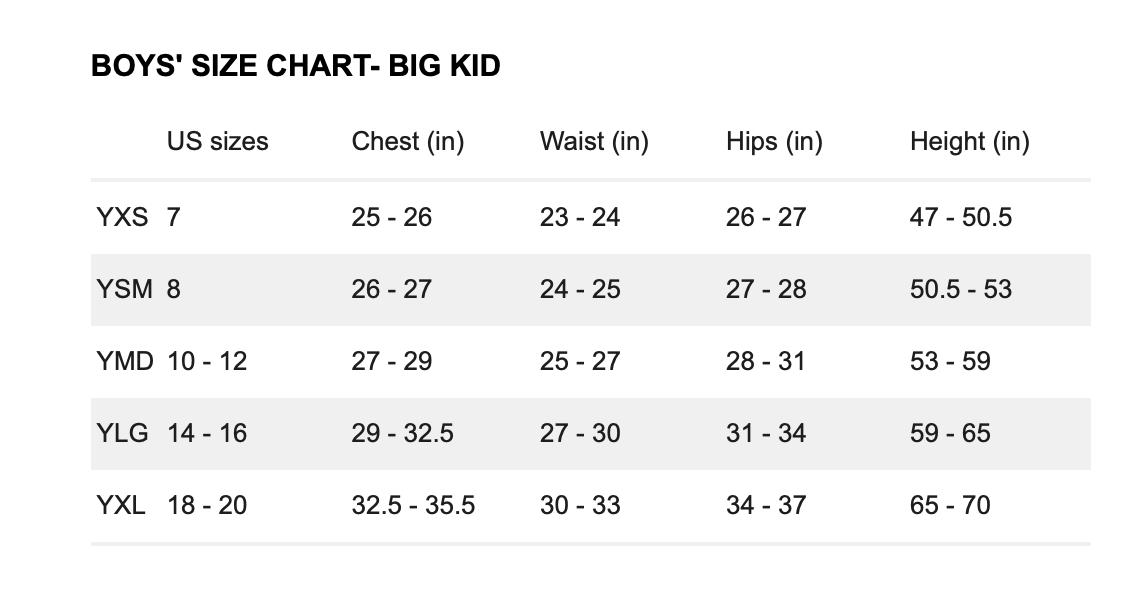Click the Height (in) column header
This screenshot has height=602, width=1148.
tap(969, 142)
